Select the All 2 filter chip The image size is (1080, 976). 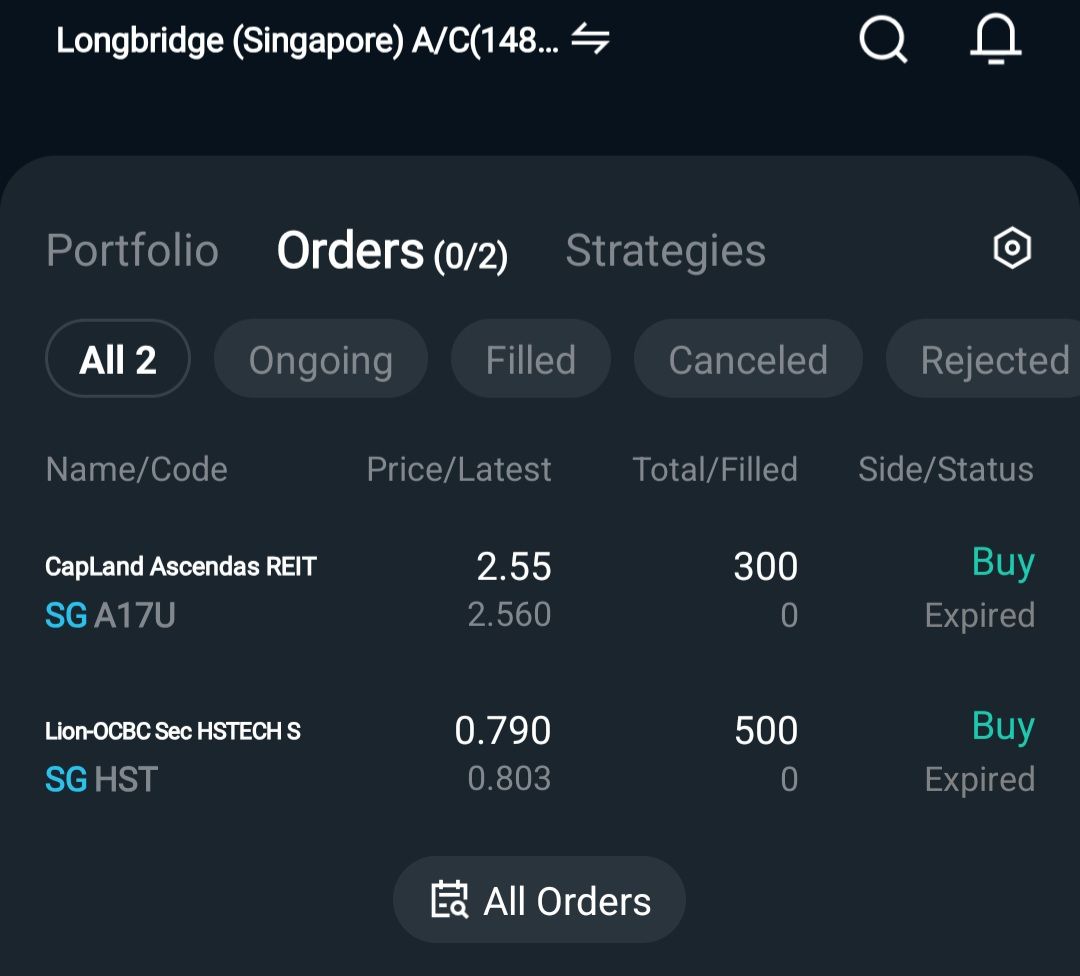(x=118, y=359)
